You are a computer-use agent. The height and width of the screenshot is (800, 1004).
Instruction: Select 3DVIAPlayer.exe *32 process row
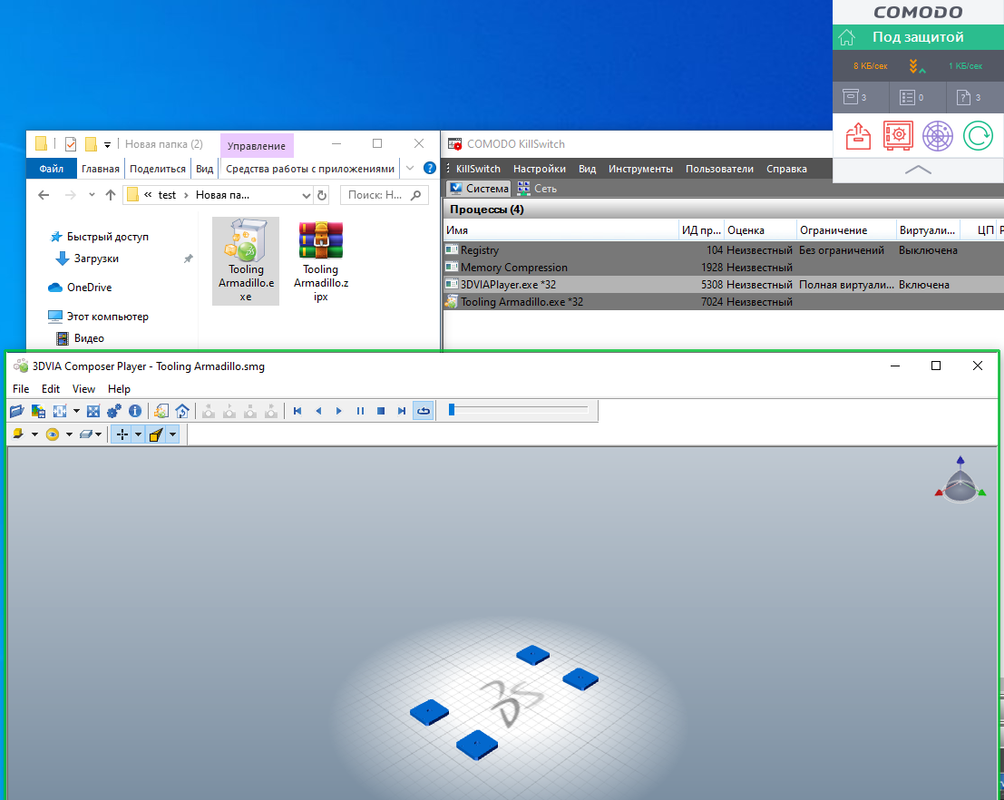[724, 284]
